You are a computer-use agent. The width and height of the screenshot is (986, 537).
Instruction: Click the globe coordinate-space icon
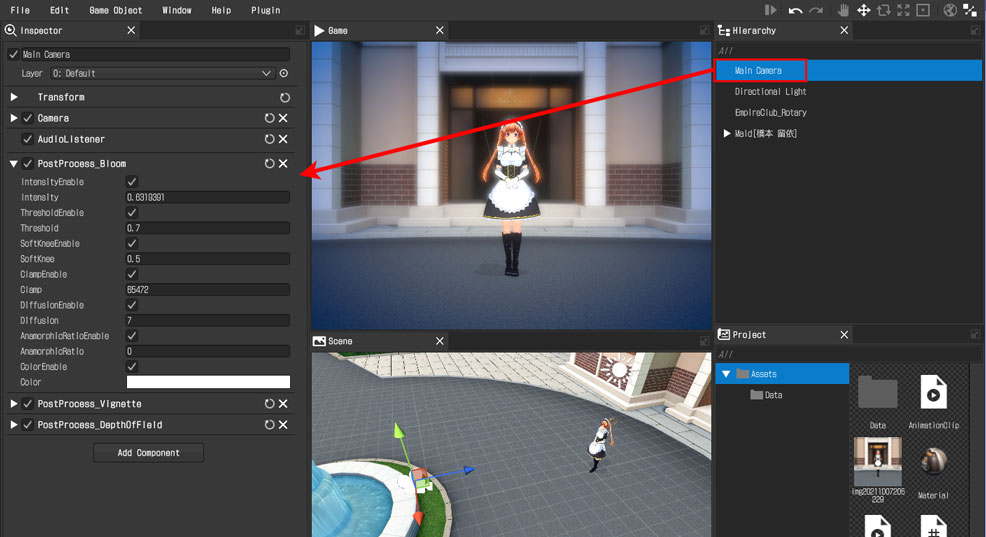pyautogui.click(x=949, y=10)
